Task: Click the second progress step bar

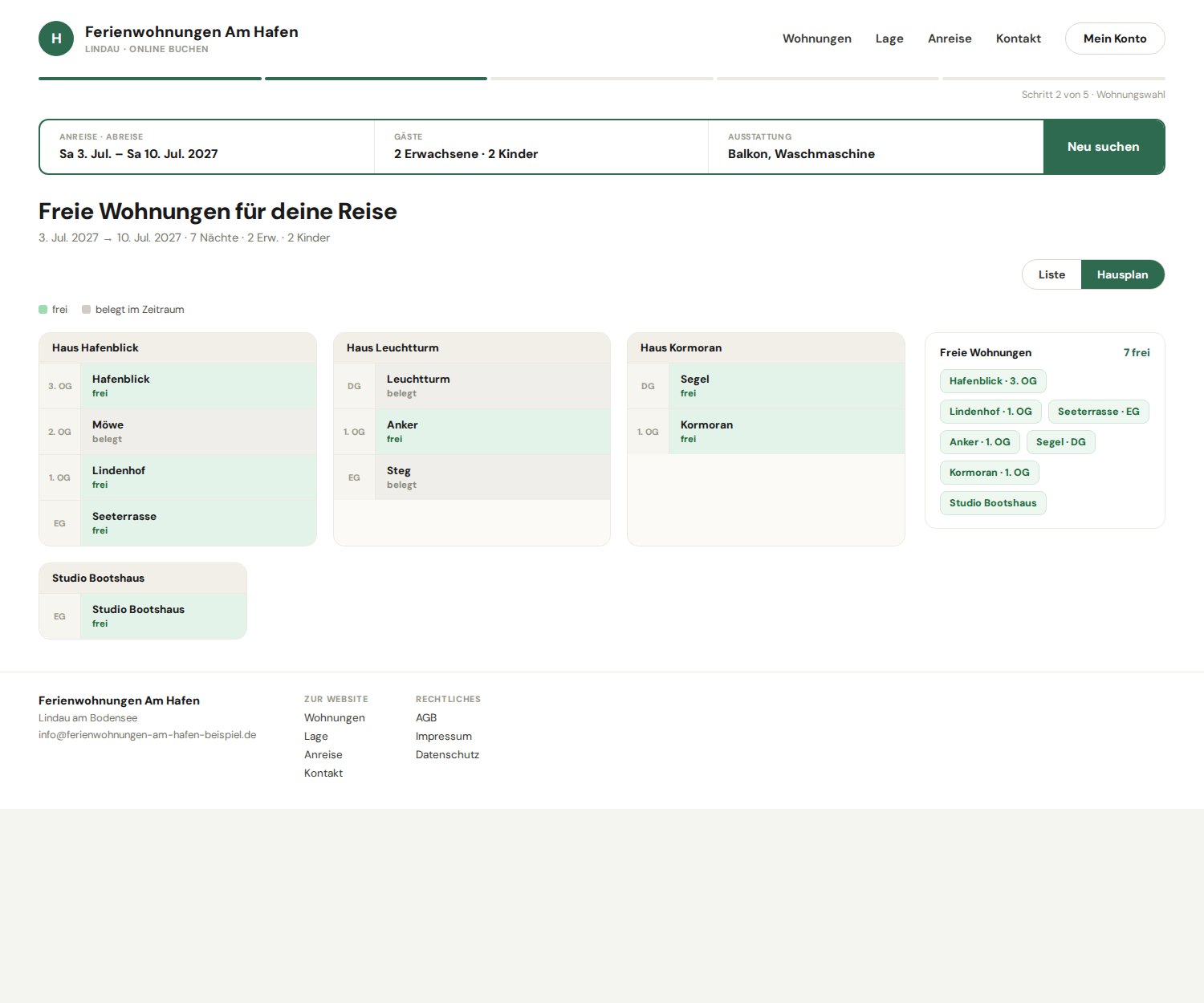Action: coord(376,79)
